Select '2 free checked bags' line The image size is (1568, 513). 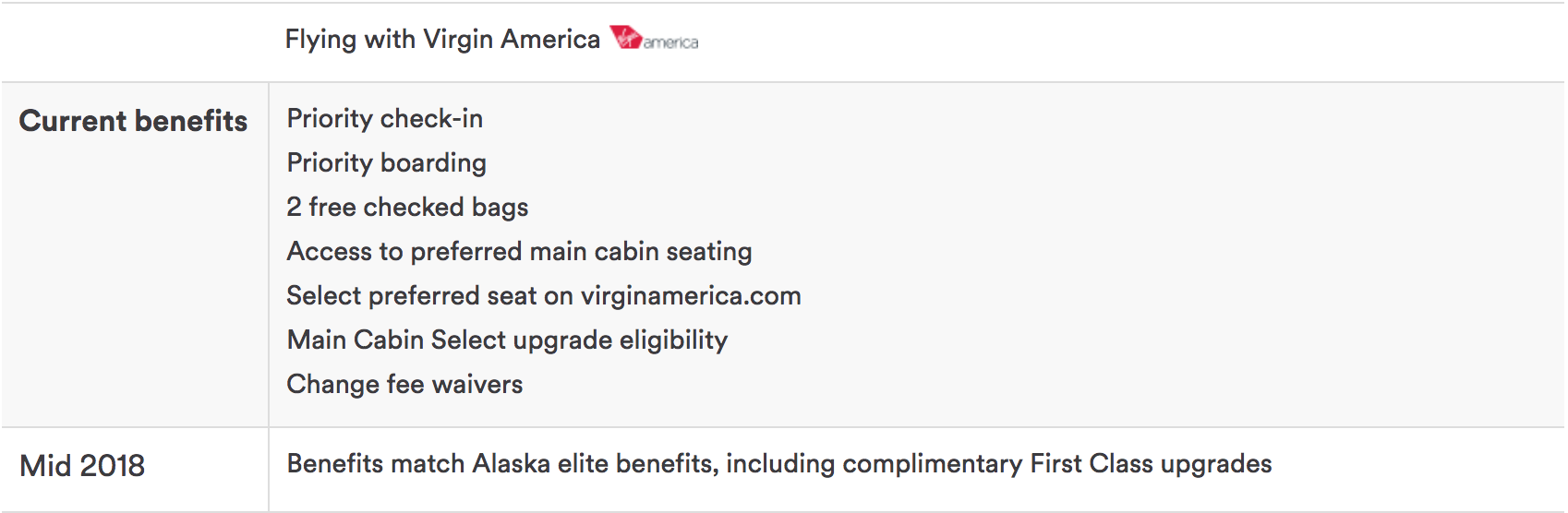tap(407, 208)
